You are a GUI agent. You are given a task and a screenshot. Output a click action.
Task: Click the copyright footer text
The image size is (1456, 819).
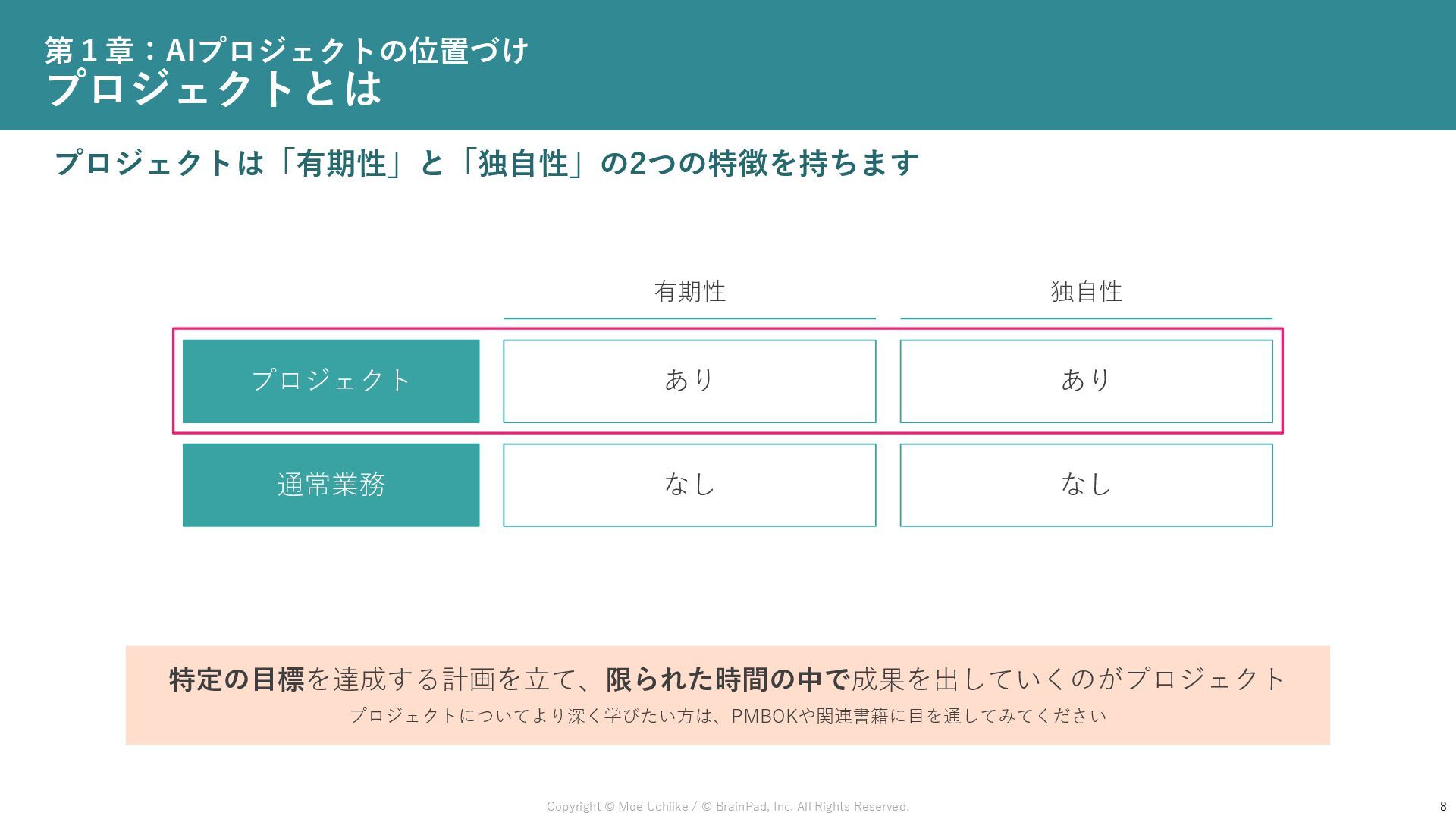tap(727, 806)
